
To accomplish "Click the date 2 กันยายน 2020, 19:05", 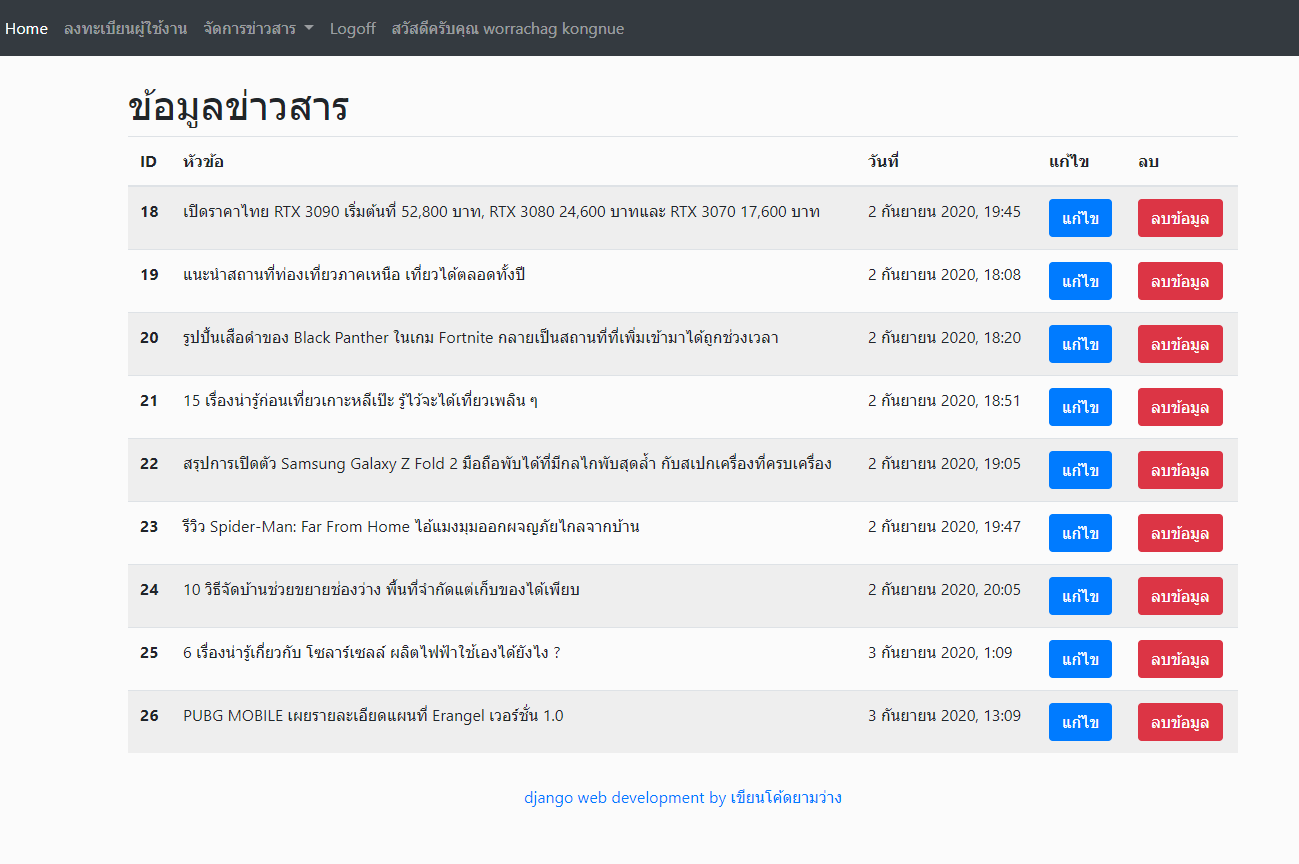I will 944,464.
